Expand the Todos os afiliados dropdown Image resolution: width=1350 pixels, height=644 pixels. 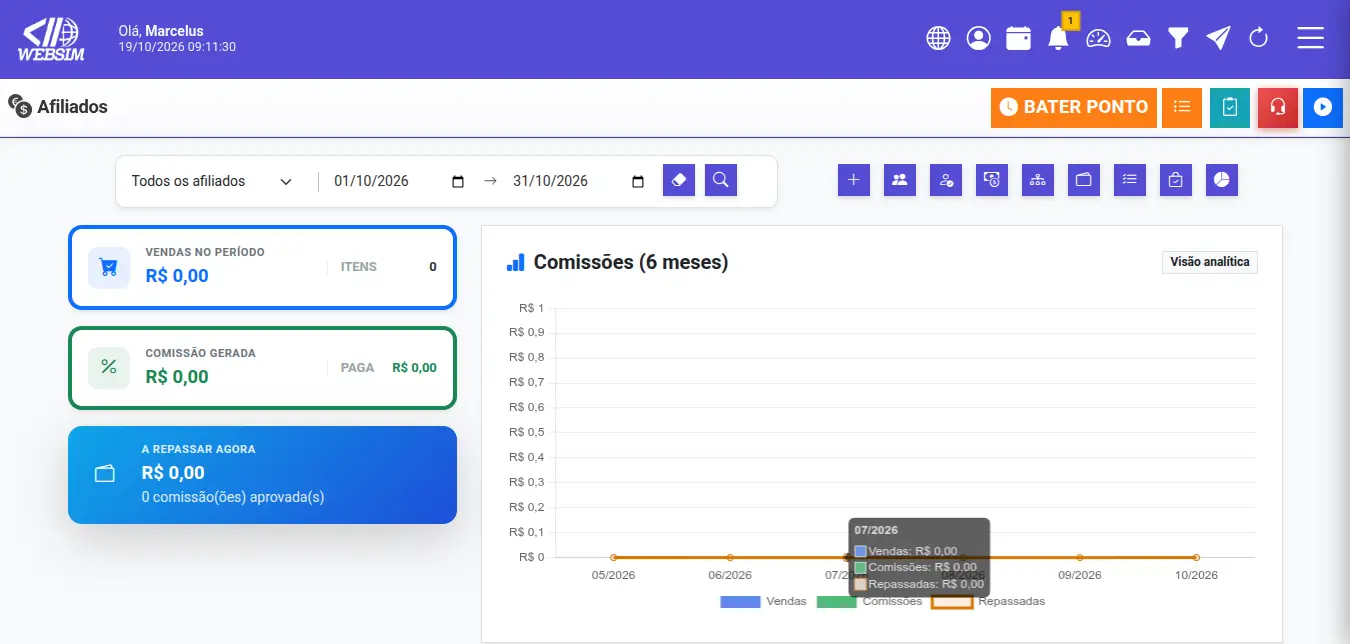click(212, 181)
